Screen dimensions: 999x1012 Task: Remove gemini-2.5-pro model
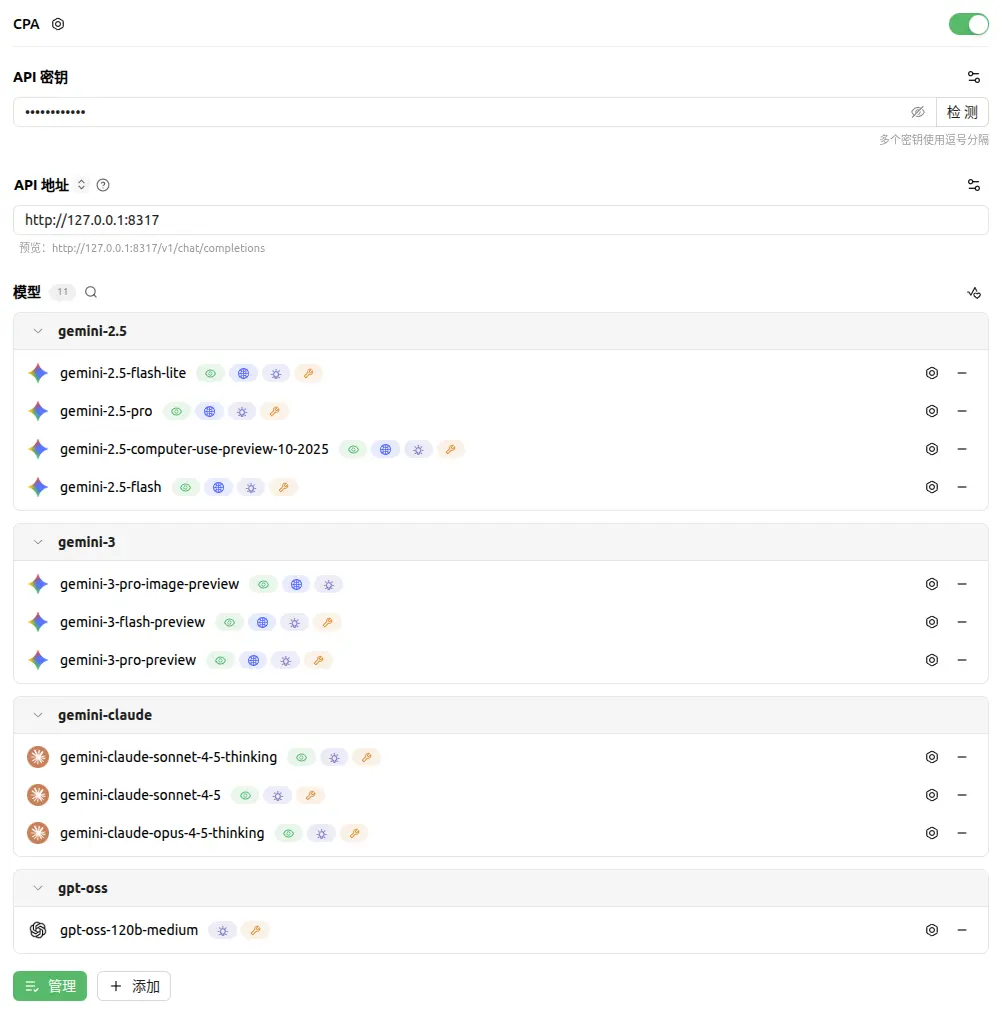pyautogui.click(x=962, y=411)
